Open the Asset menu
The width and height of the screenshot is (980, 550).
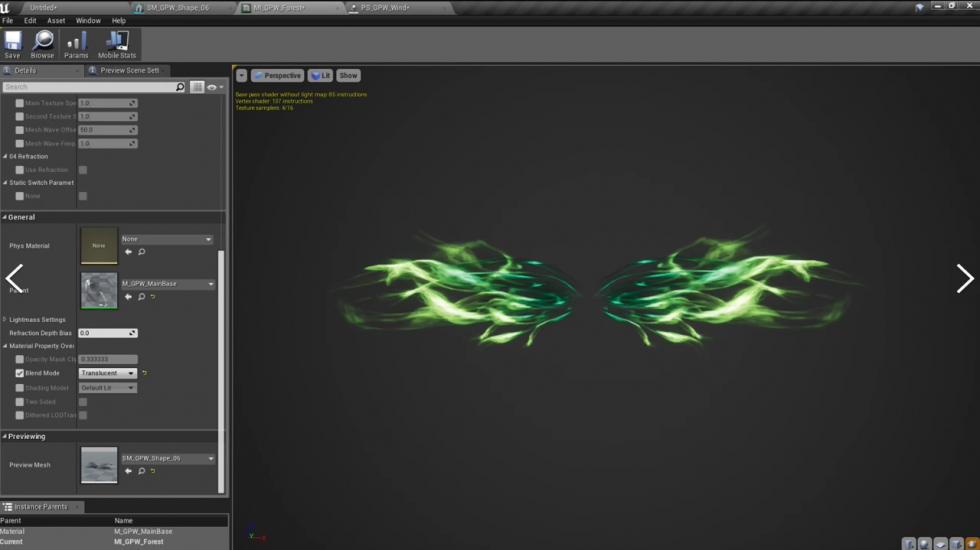[56, 21]
